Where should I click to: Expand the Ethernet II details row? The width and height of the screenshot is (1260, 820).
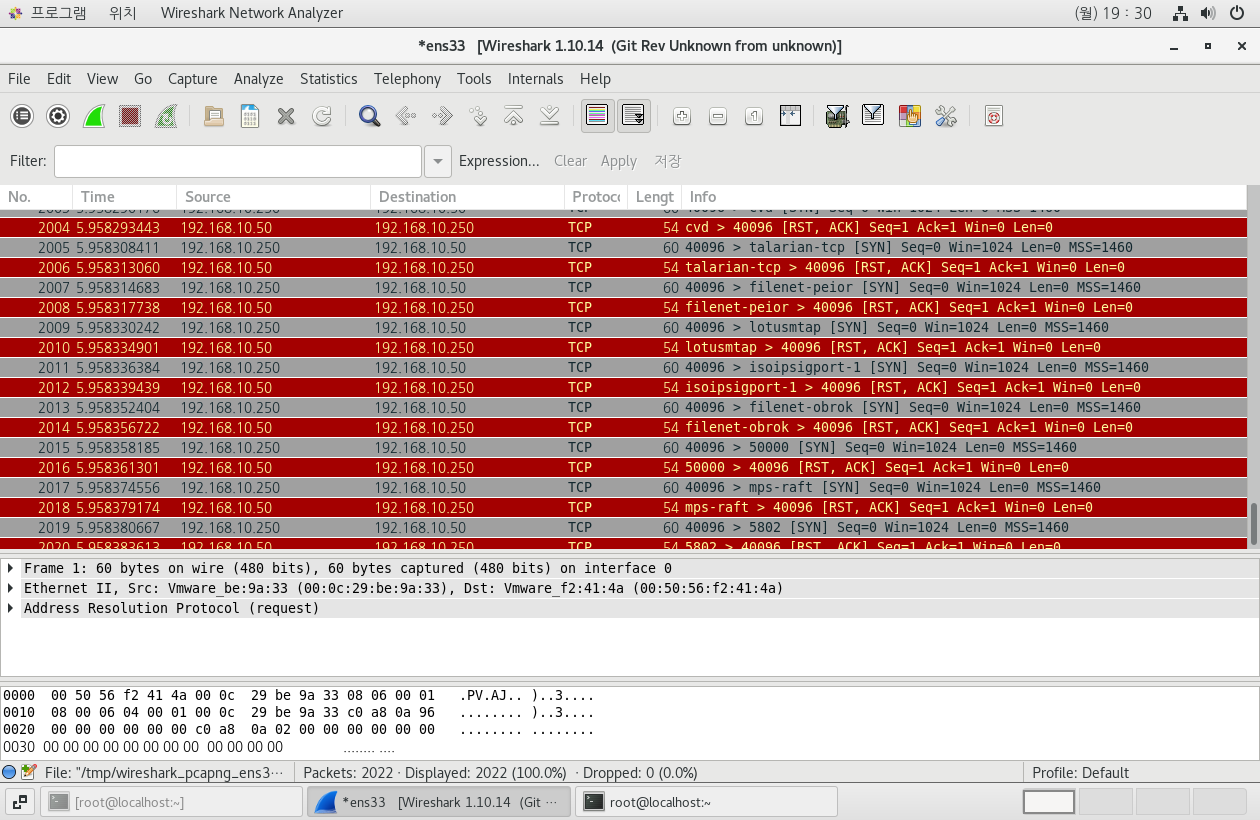[x=11, y=588]
